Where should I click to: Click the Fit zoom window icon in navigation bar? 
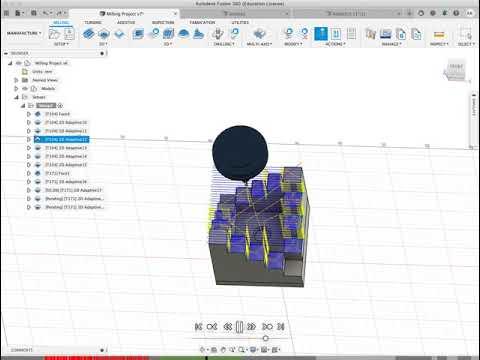pyautogui.click(x=241, y=350)
